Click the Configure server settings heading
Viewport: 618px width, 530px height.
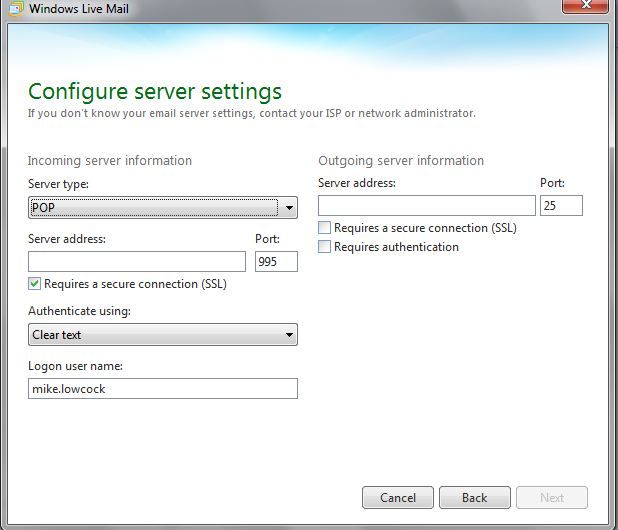[155, 91]
